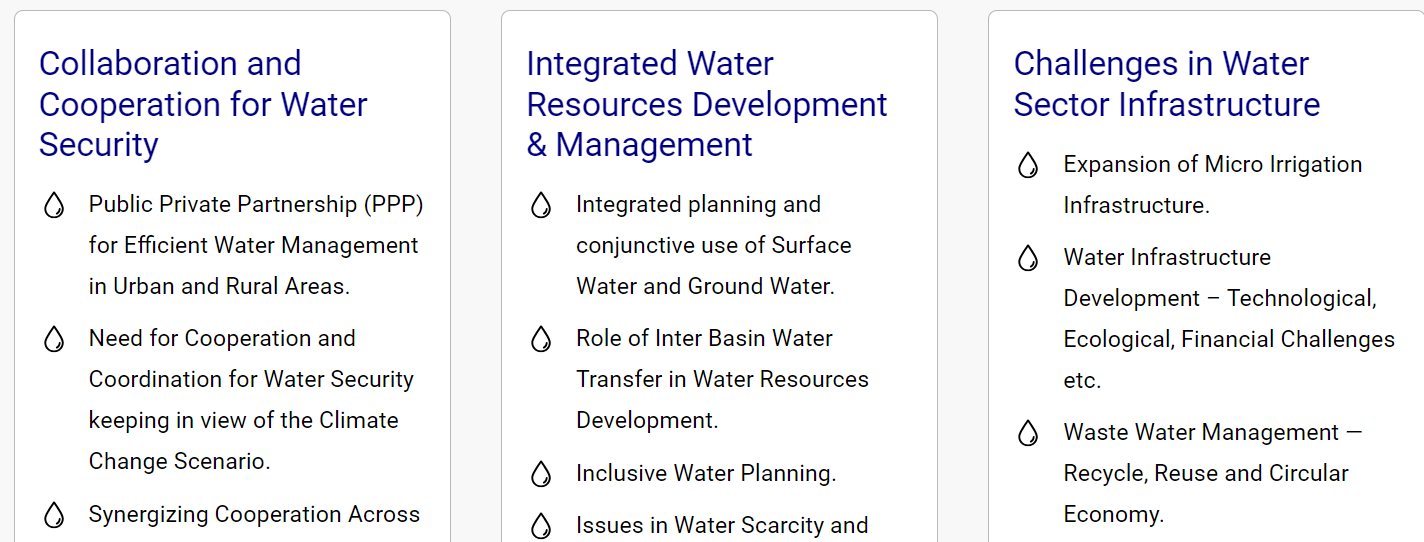Click the Water Infrastructure Development challenges text
This screenshot has width=1424, height=542.
click(1229, 319)
